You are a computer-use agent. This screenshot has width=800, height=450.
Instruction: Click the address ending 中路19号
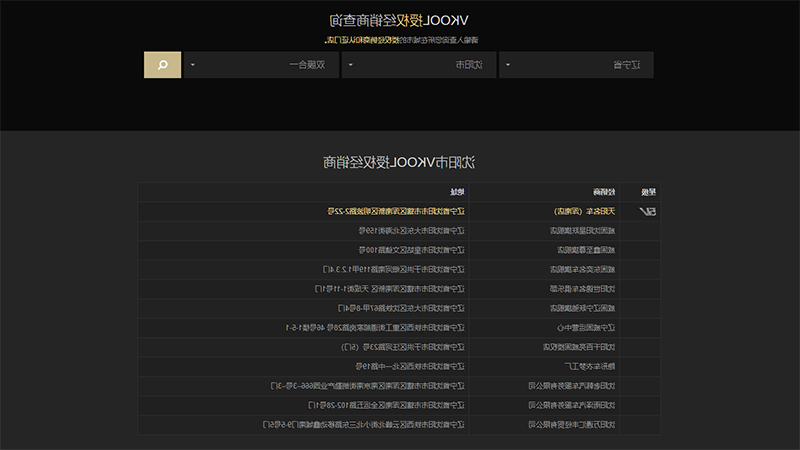410,366
